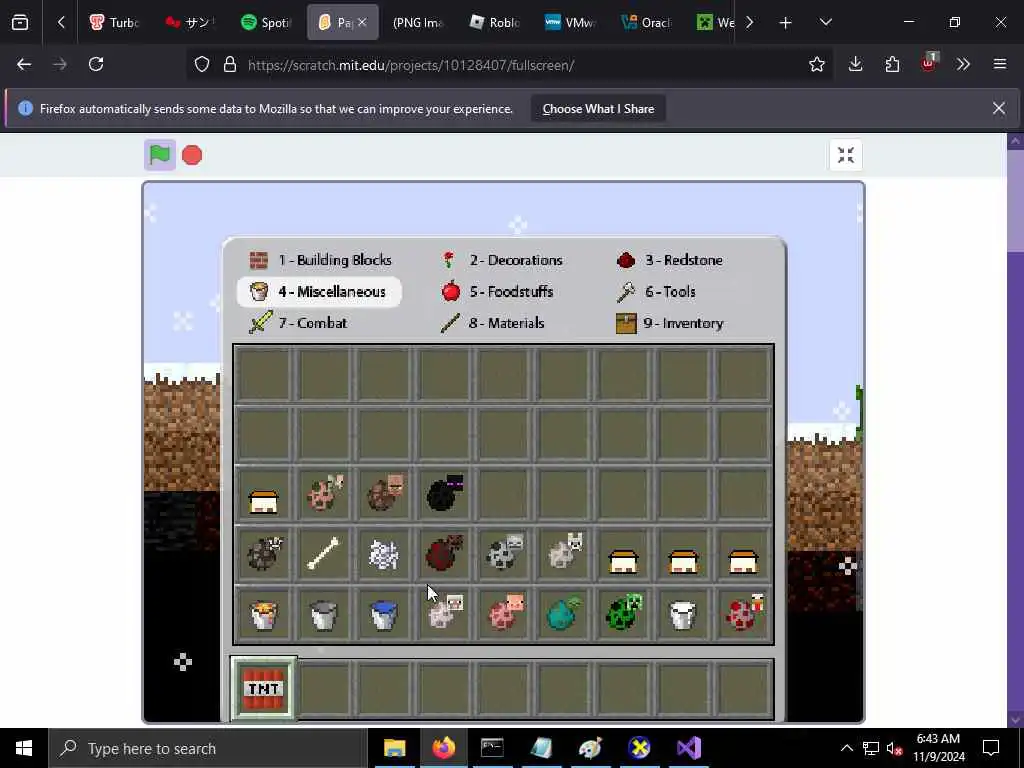Open Visual Studio from the taskbar

(689, 748)
